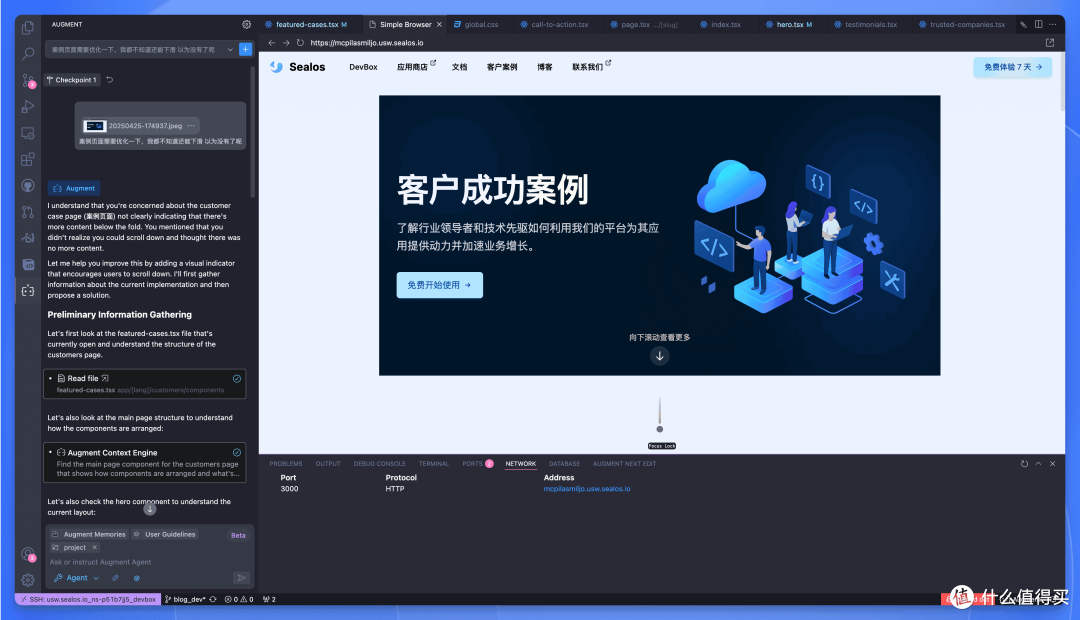This screenshot has width=1080, height=620.
Task: Close the bottom panel
Action: [x=1052, y=464]
